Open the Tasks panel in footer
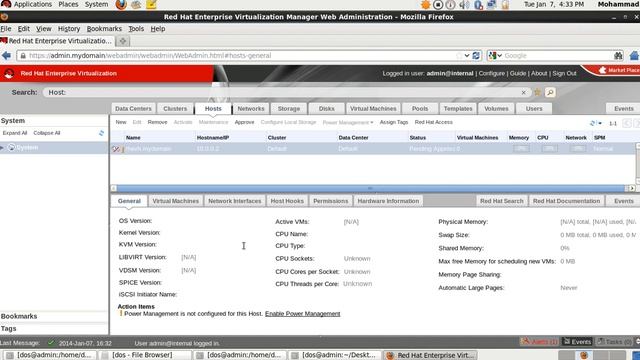640x360 pixels. [614, 342]
